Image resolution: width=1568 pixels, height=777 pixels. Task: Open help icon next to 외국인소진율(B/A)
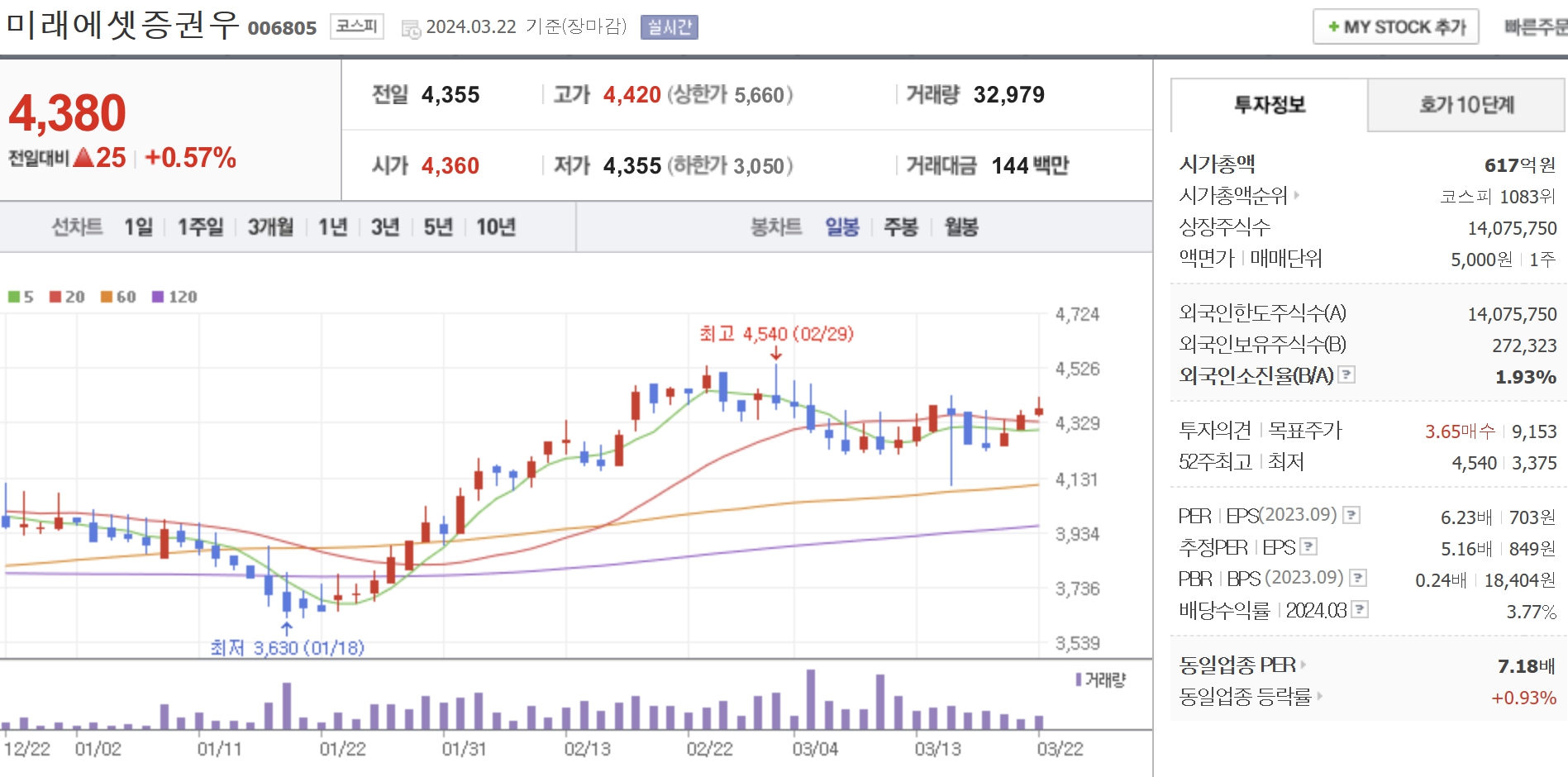[x=1346, y=374]
